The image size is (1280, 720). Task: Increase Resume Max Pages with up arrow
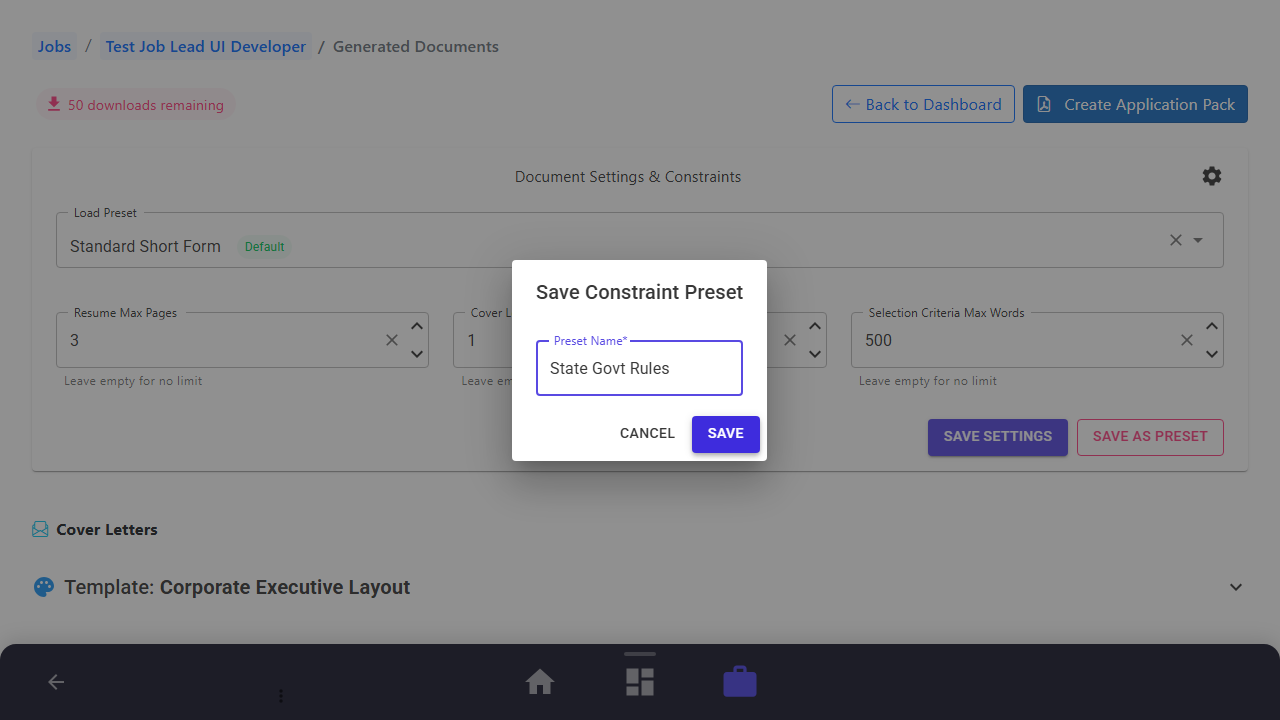click(x=417, y=326)
